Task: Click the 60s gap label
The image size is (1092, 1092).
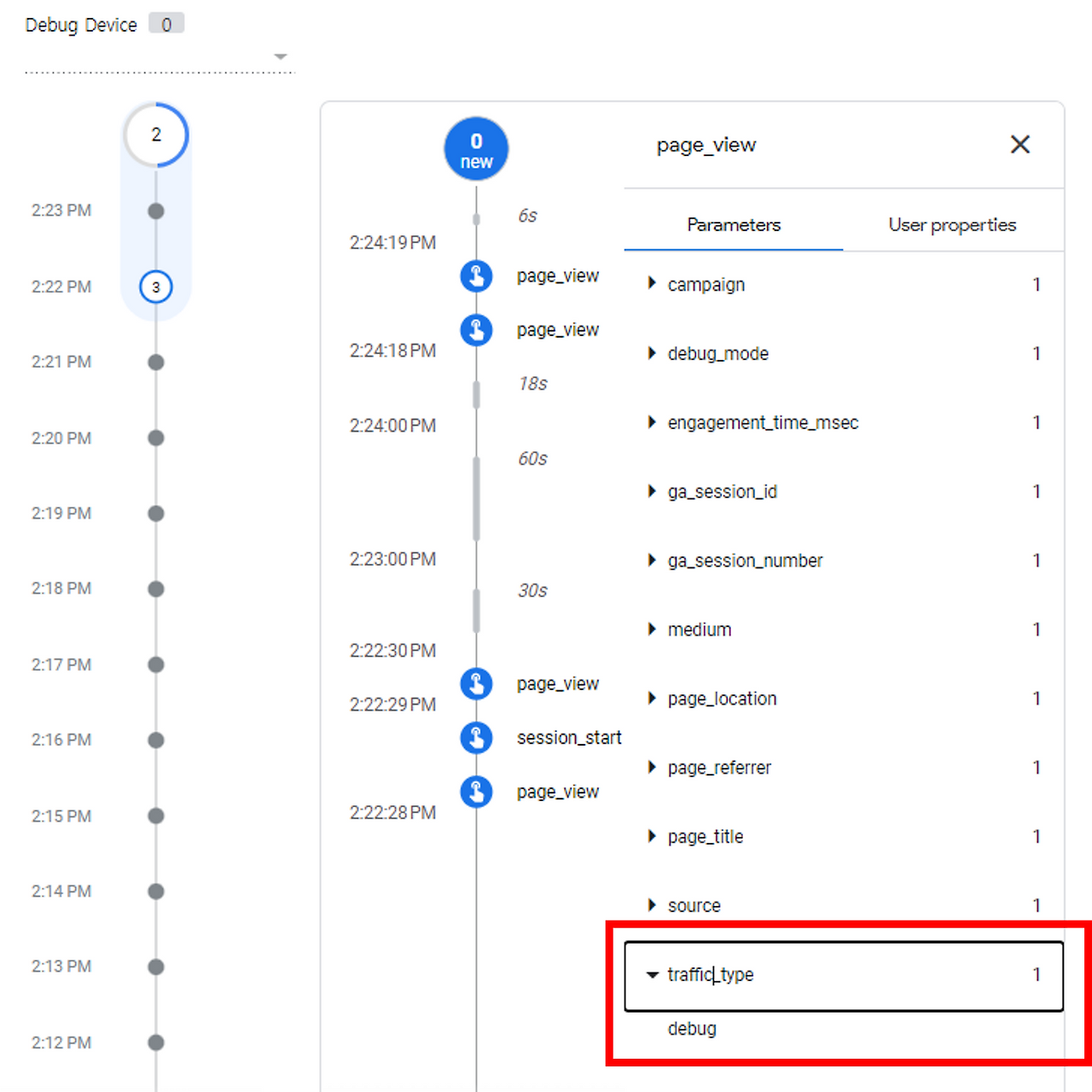Action: 532,459
